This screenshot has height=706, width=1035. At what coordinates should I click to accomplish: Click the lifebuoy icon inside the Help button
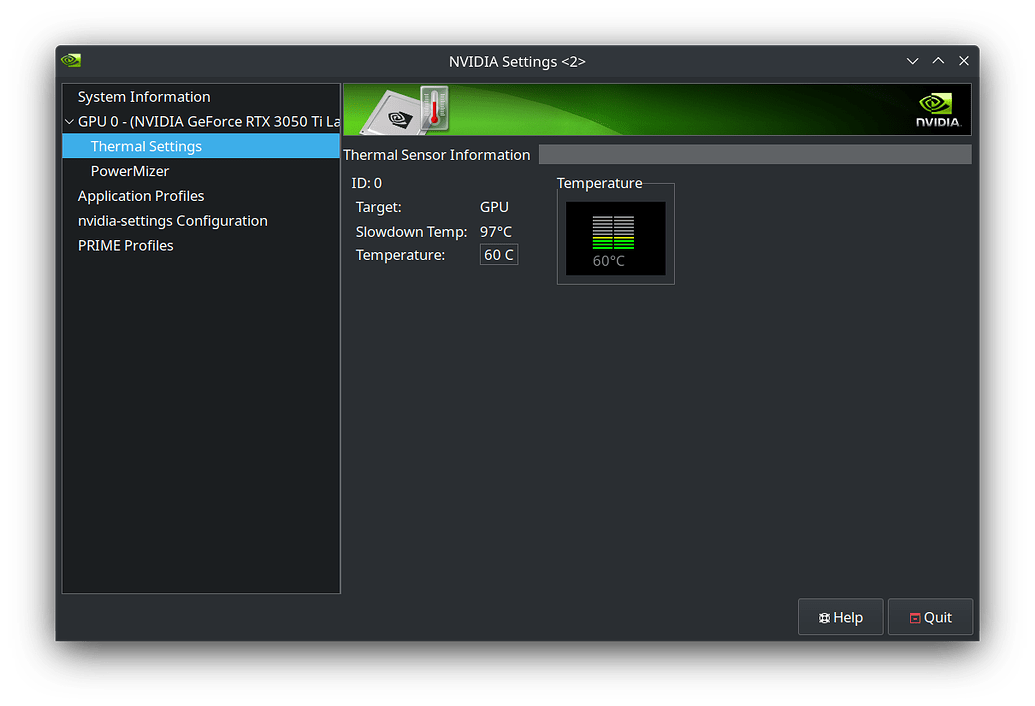click(x=823, y=617)
